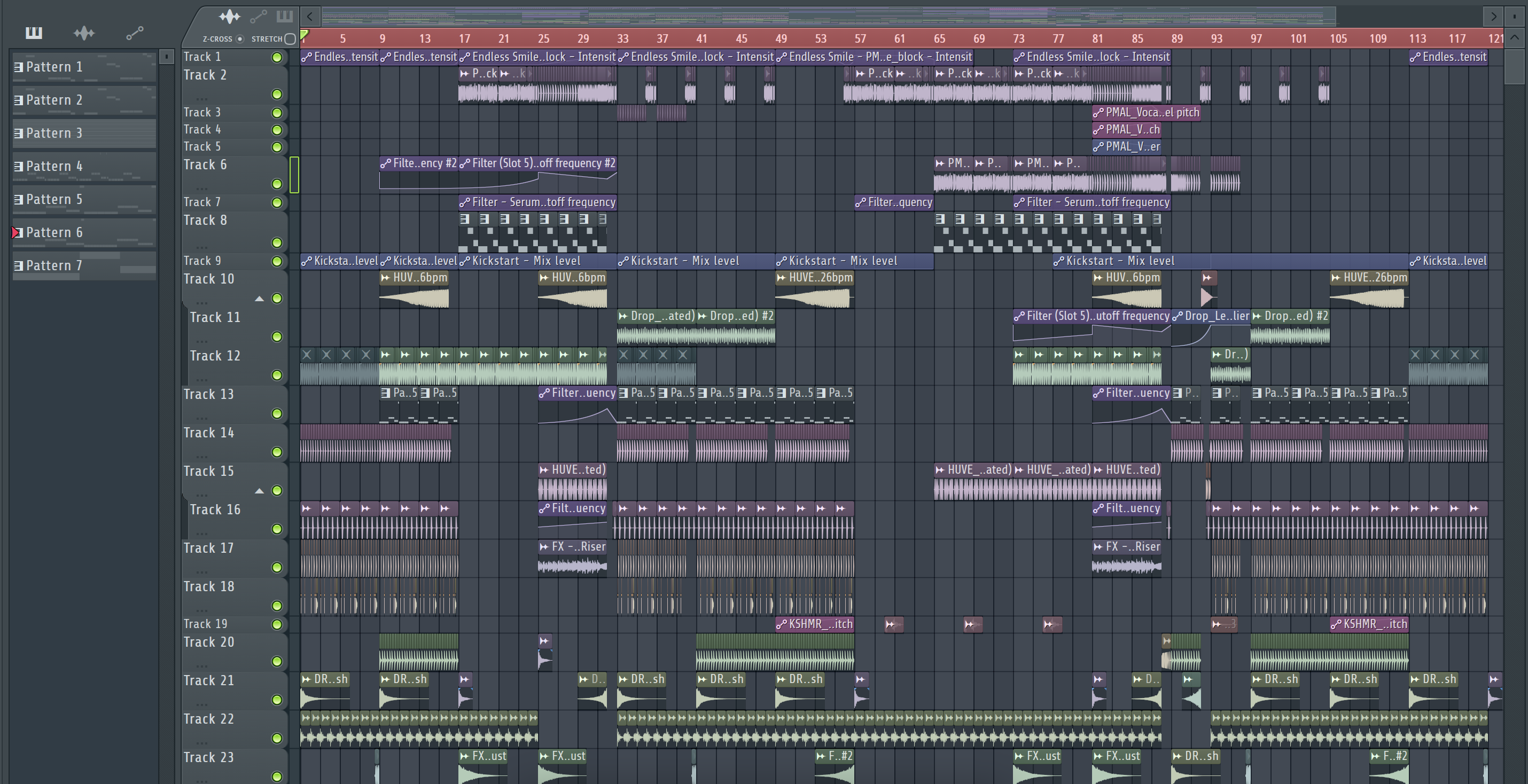Screen dimensions: 1528x784
Task: Collapse the Track 10 group arrow
Action: click(x=259, y=299)
